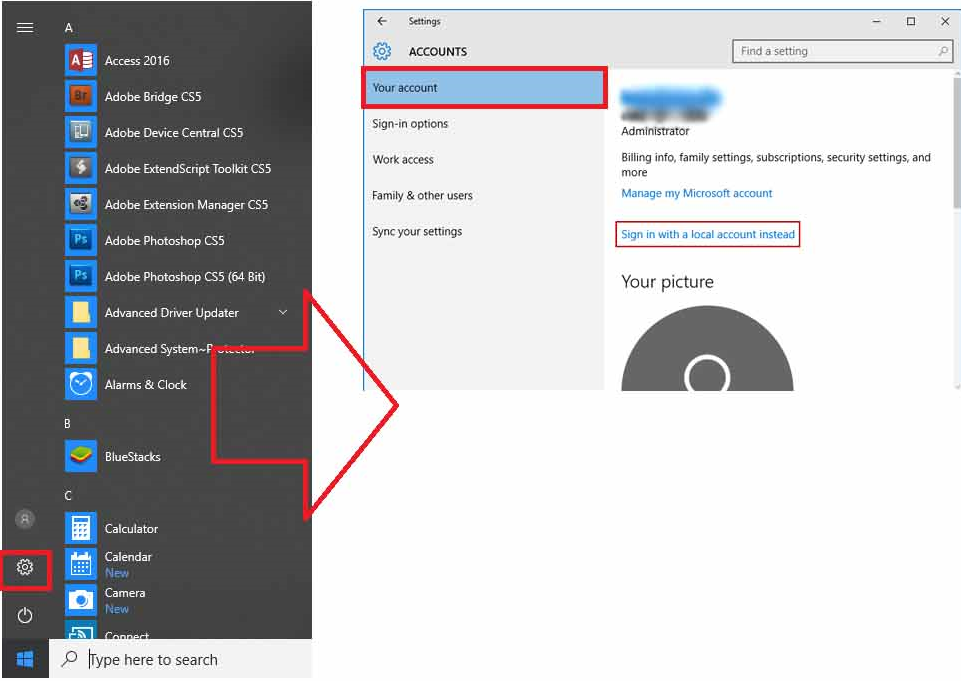Jump to letter B group header
This screenshot has width=961, height=681.
67,424
